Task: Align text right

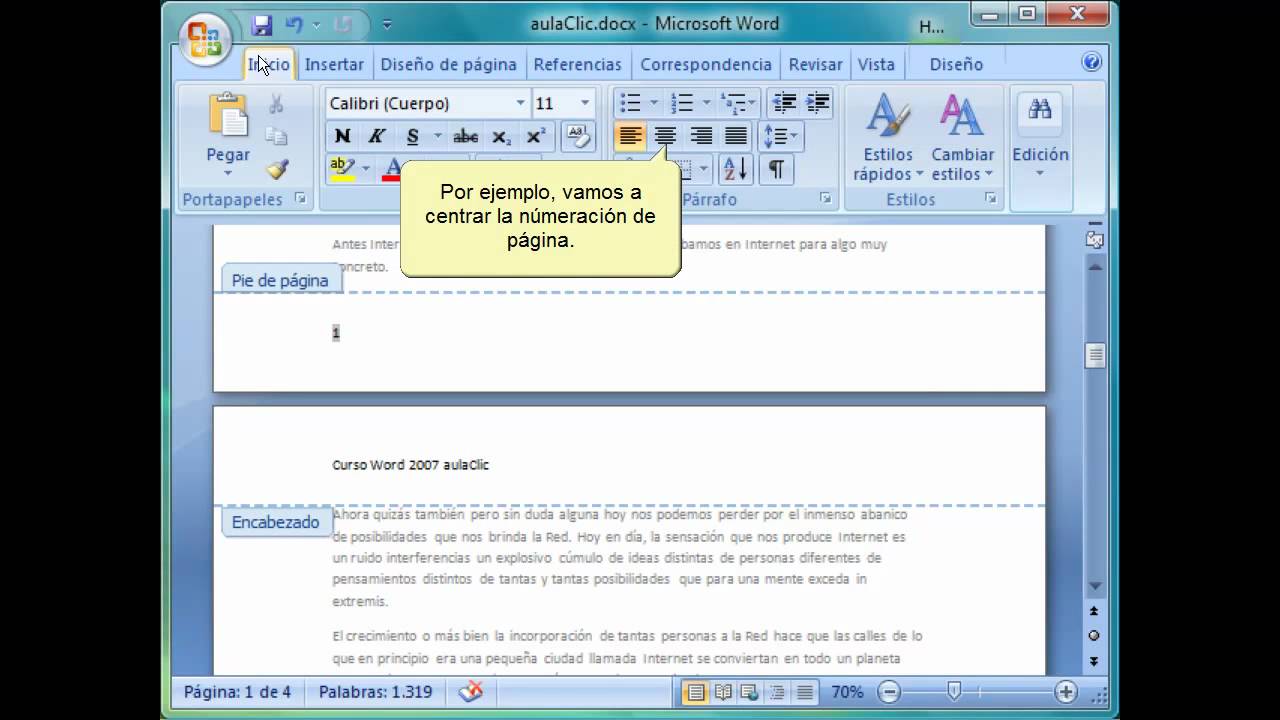Action: point(701,136)
